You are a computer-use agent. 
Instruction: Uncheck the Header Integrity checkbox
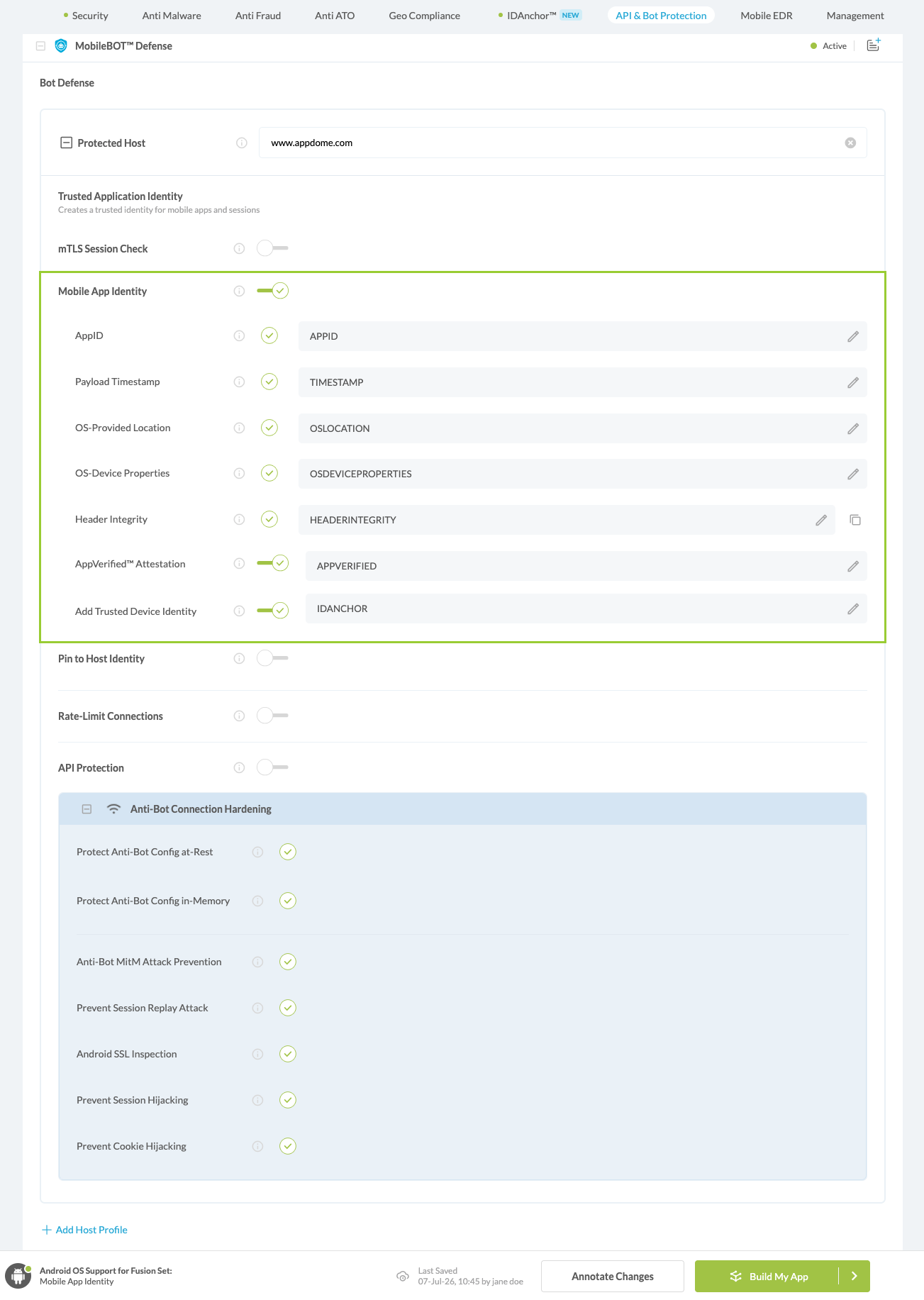coord(269,519)
